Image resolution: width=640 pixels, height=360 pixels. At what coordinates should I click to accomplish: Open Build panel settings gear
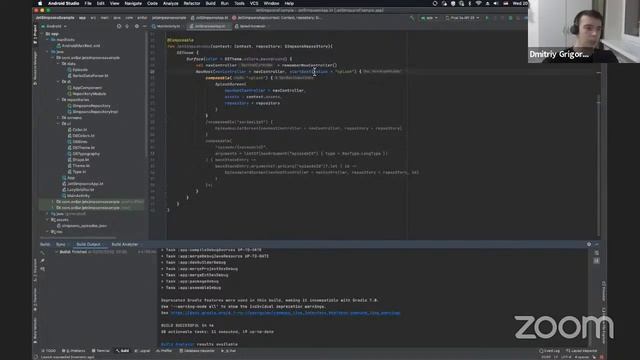(589, 244)
